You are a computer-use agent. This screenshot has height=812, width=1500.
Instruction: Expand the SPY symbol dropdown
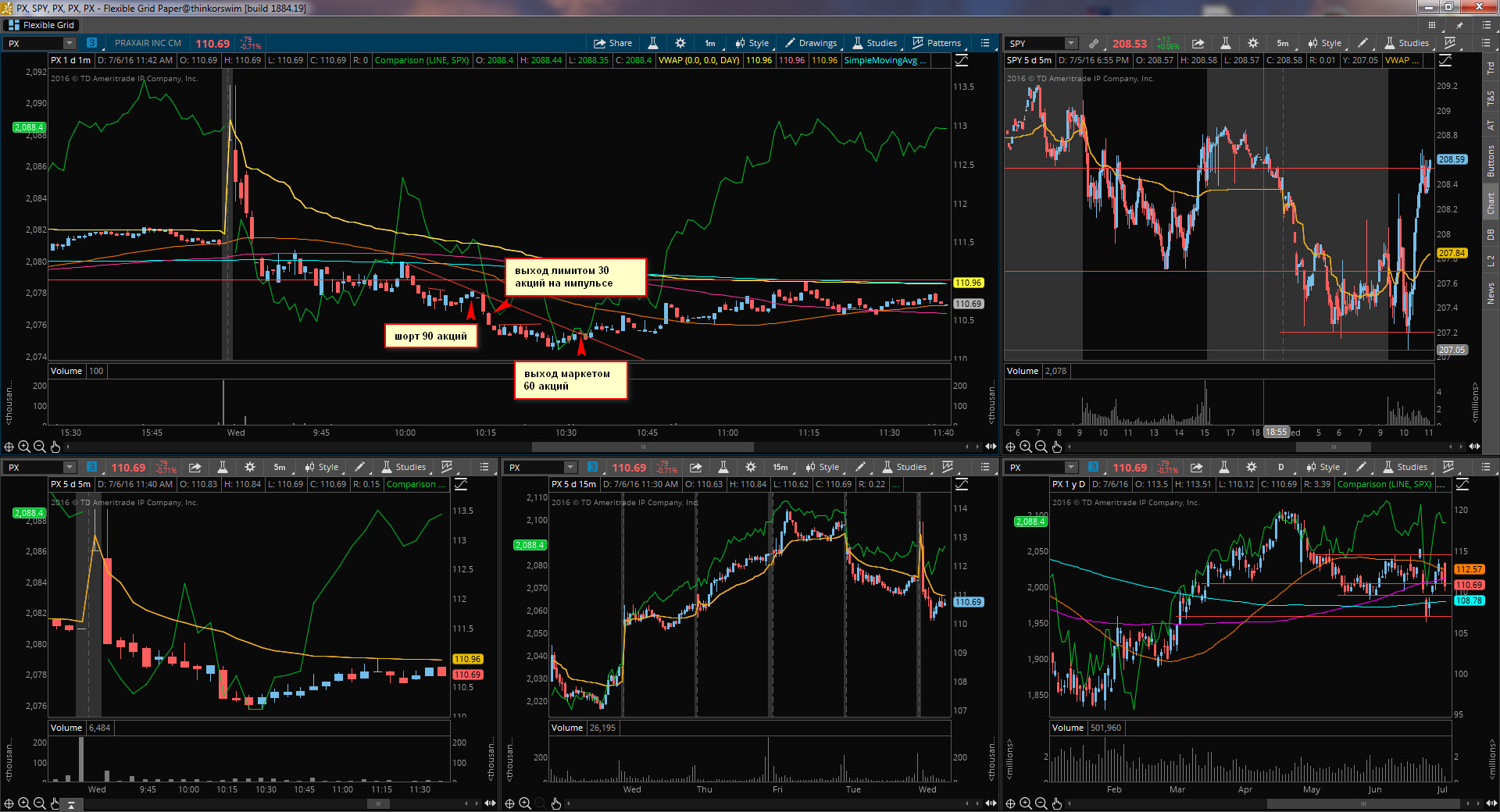1071,44
